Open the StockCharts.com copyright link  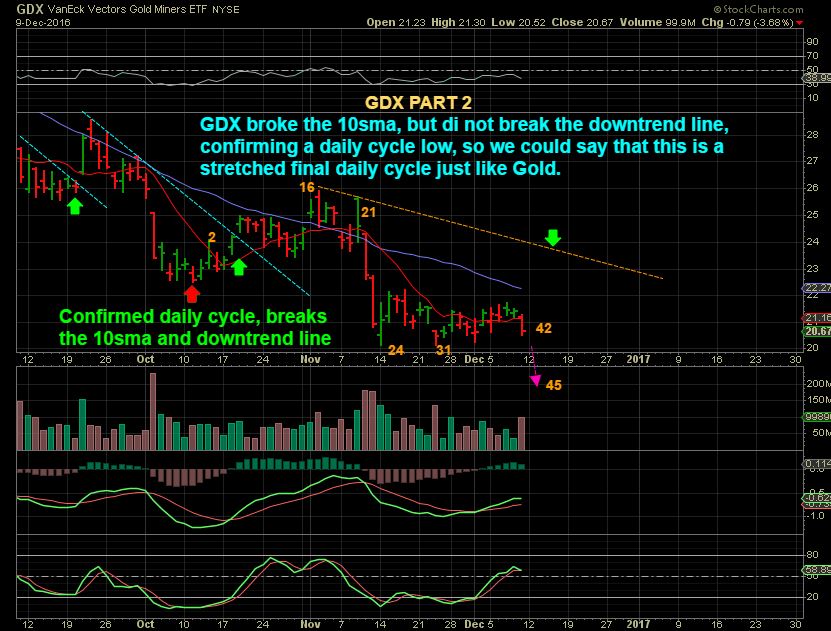point(758,9)
